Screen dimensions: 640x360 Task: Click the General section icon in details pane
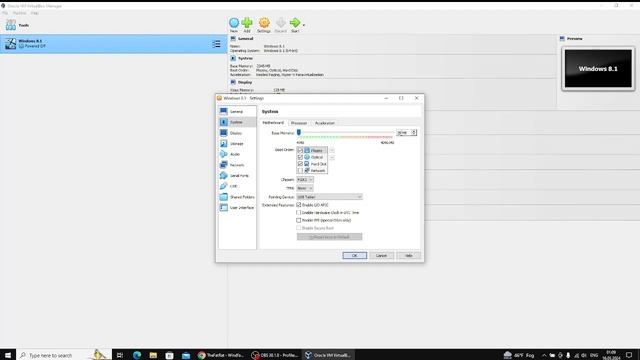pyautogui.click(x=233, y=39)
